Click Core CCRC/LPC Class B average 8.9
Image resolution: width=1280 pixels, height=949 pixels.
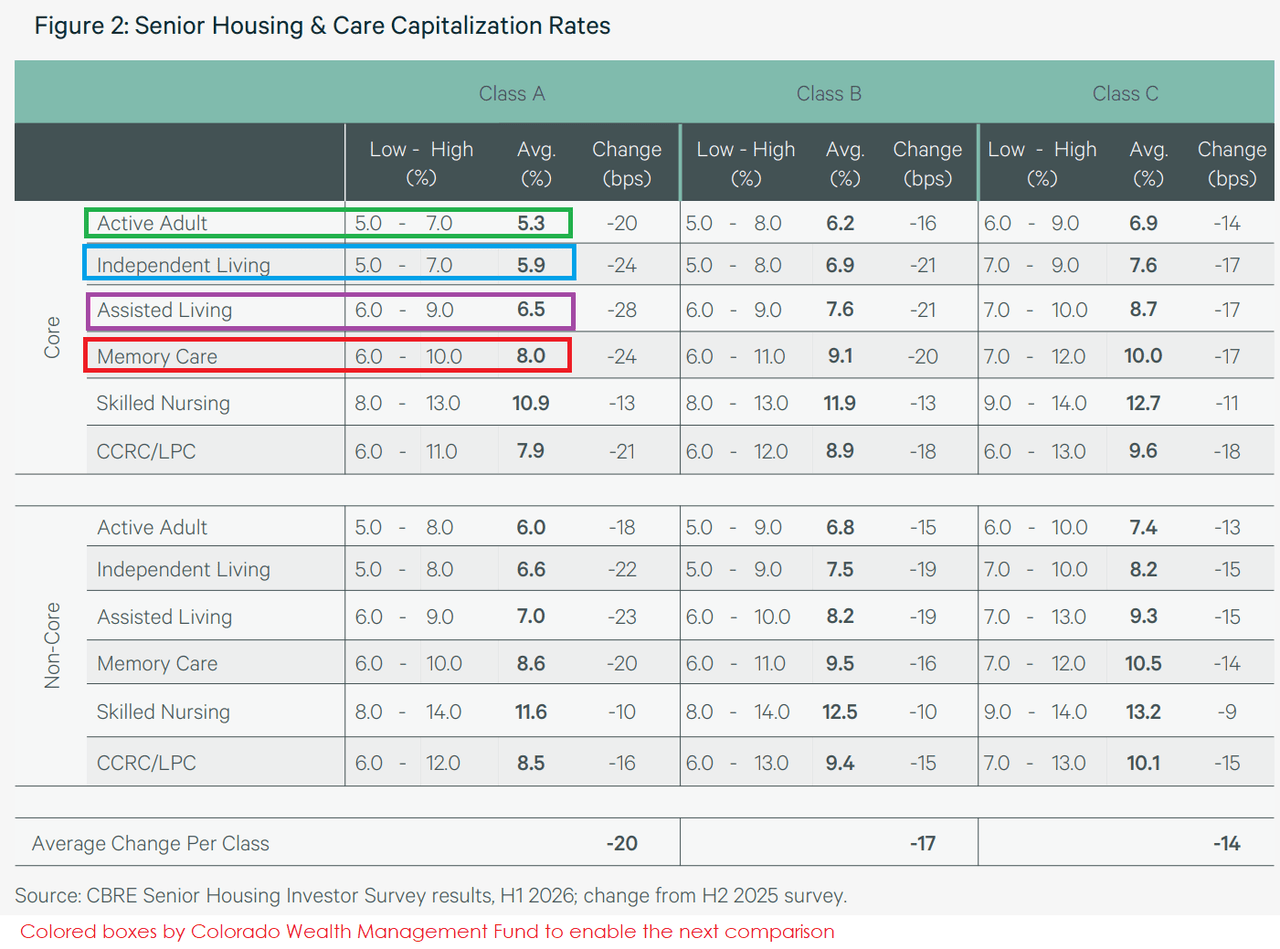point(840,451)
